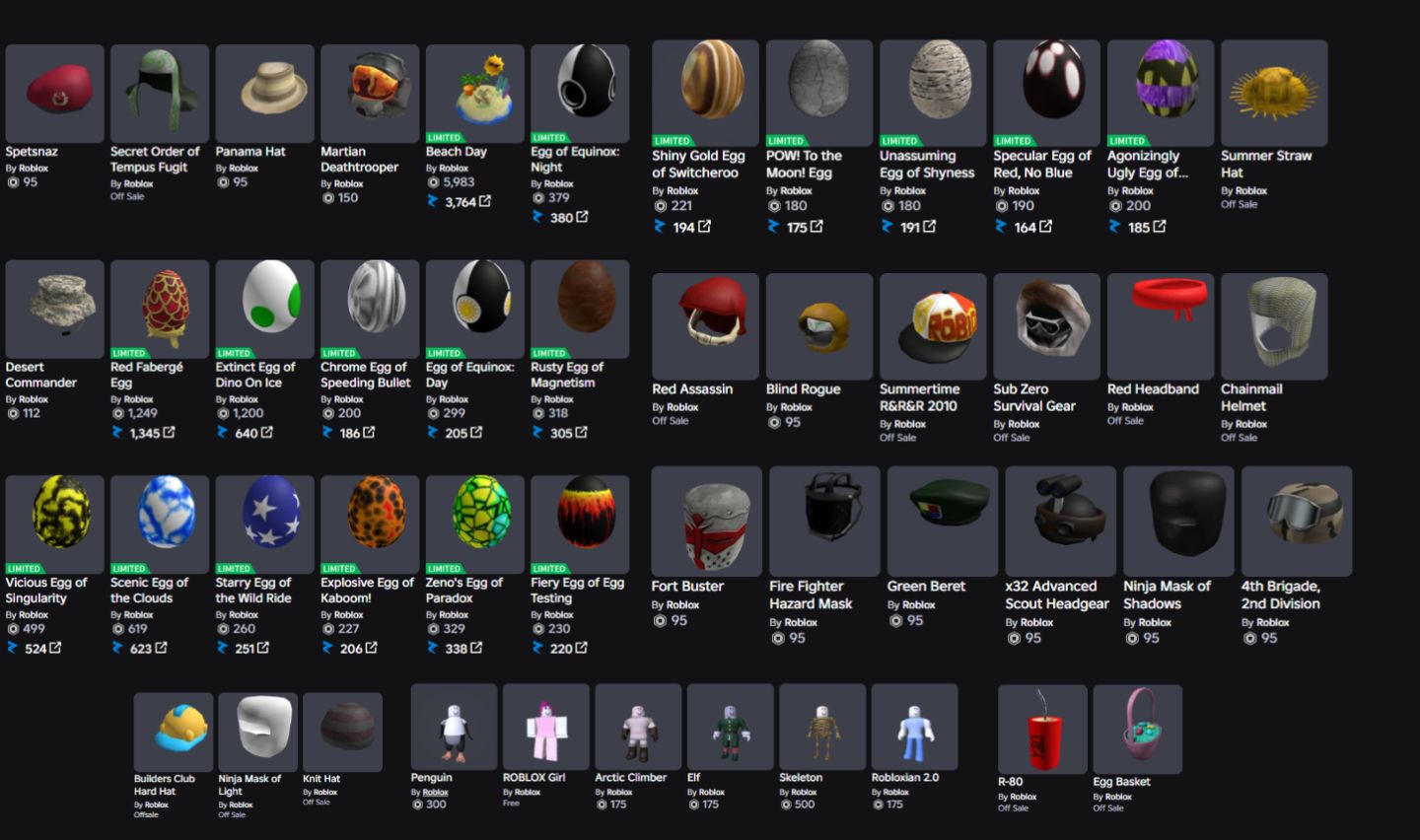Open the ROBLOX Girl package thumbnail

click(x=546, y=727)
